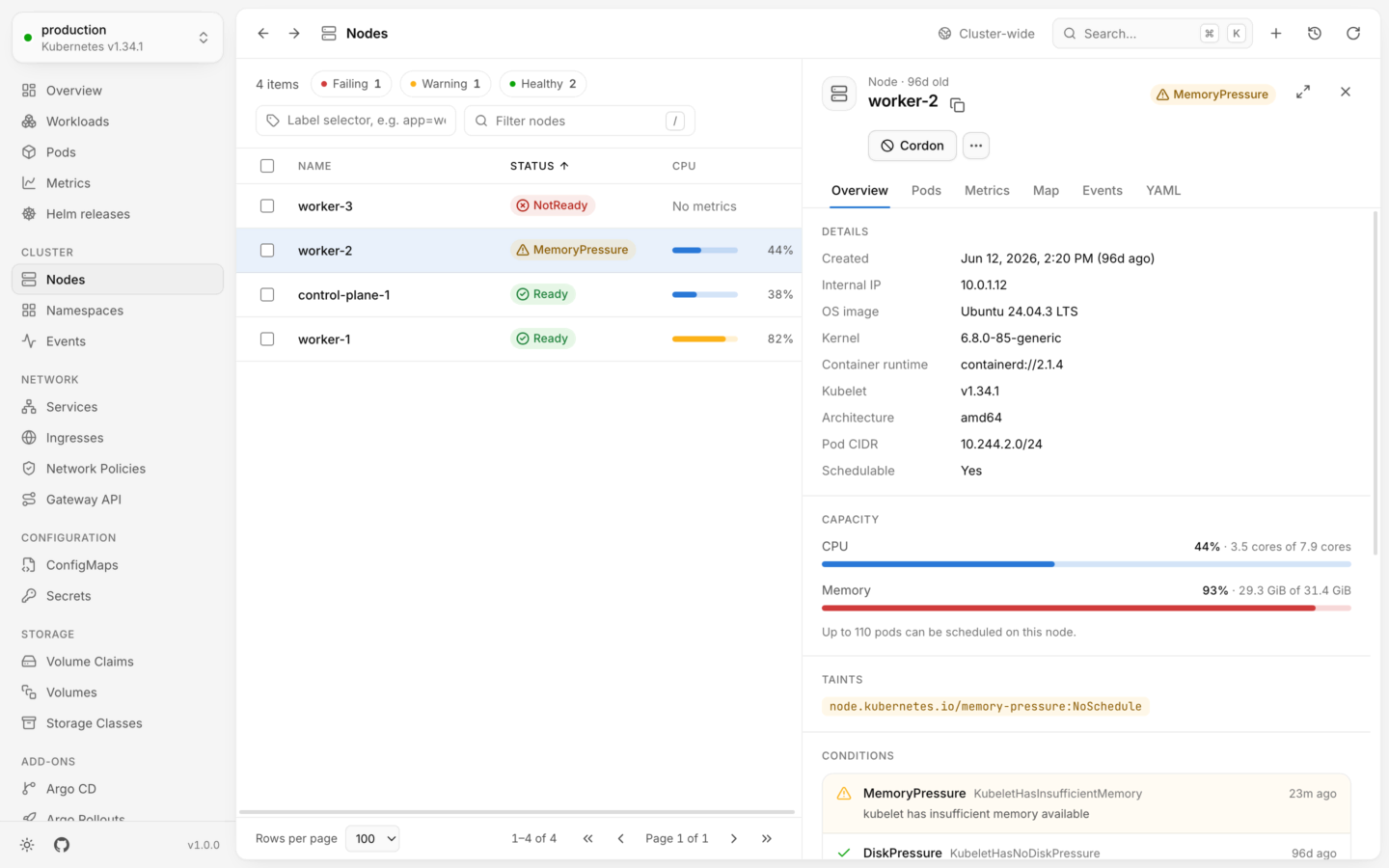Screen dimensions: 1389x868
Task: Check the worker-3 row checkbox
Action: pyautogui.click(x=267, y=205)
